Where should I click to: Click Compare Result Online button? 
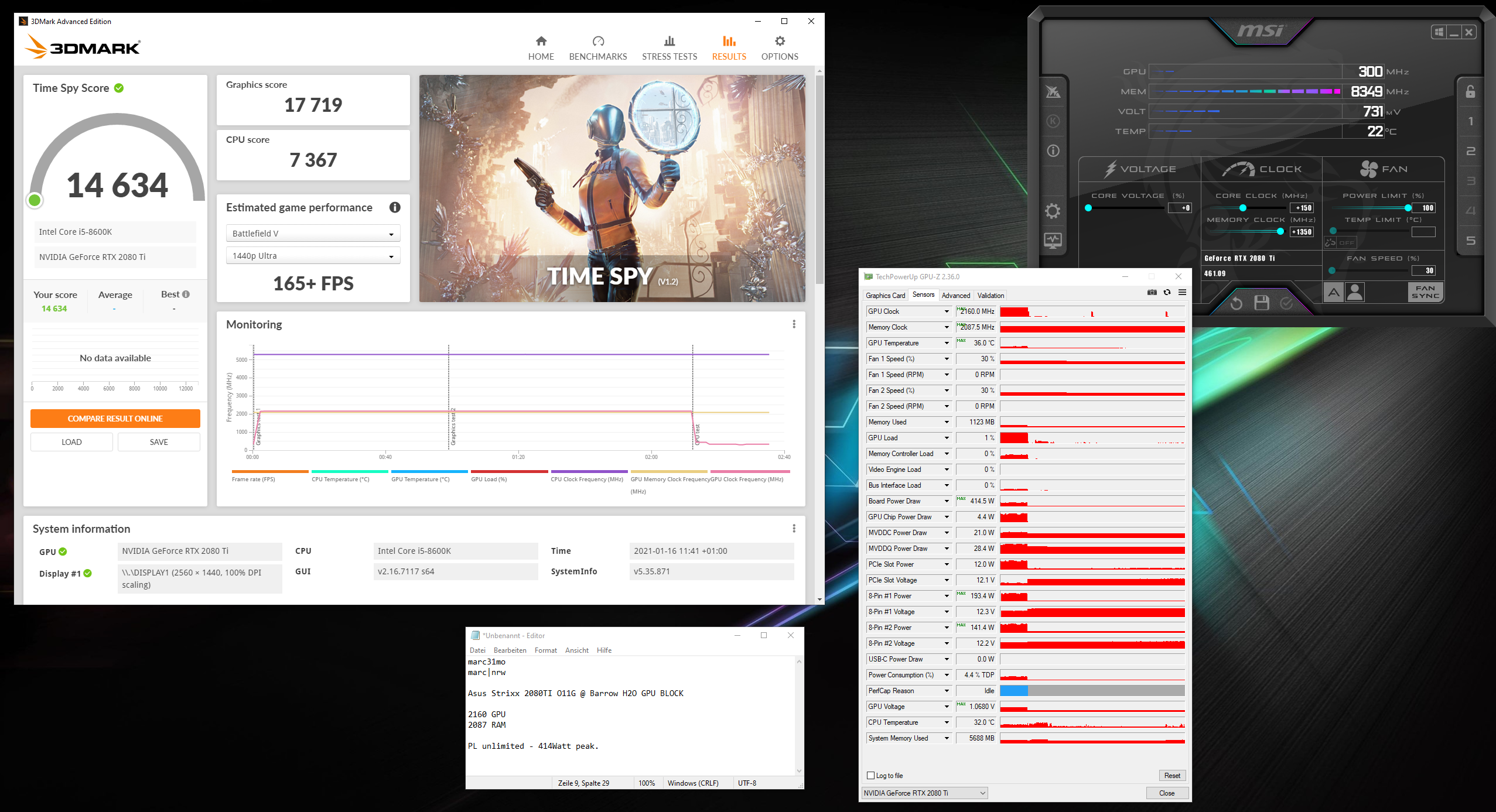point(115,419)
